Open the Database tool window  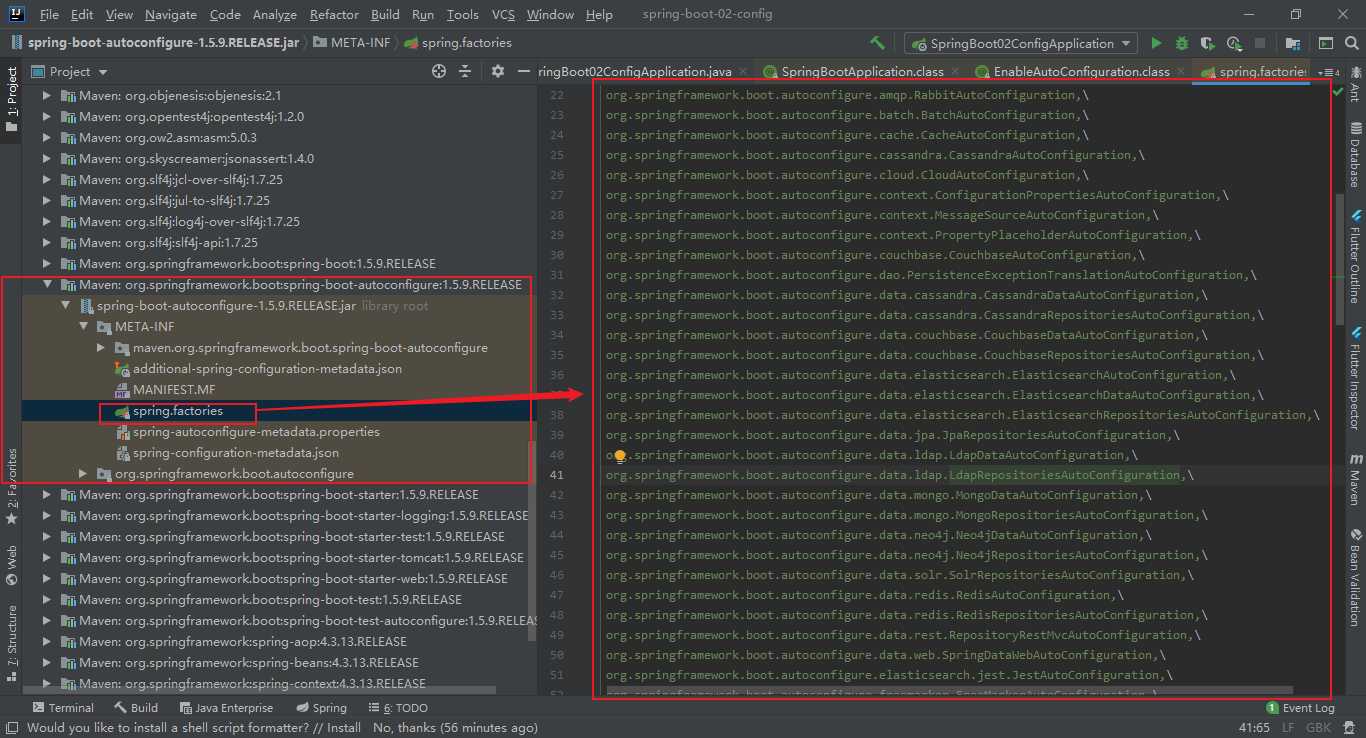pos(1355,154)
